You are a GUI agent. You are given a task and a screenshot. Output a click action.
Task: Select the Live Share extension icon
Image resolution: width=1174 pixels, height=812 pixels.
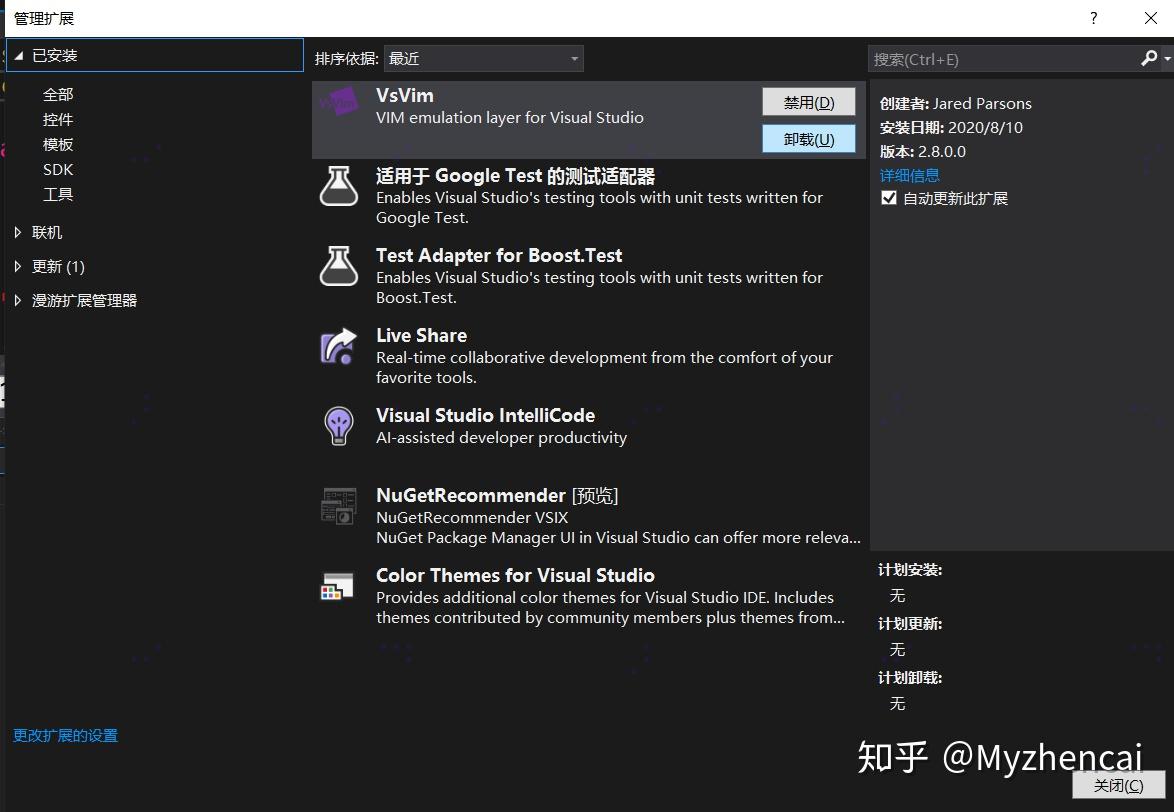339,346
